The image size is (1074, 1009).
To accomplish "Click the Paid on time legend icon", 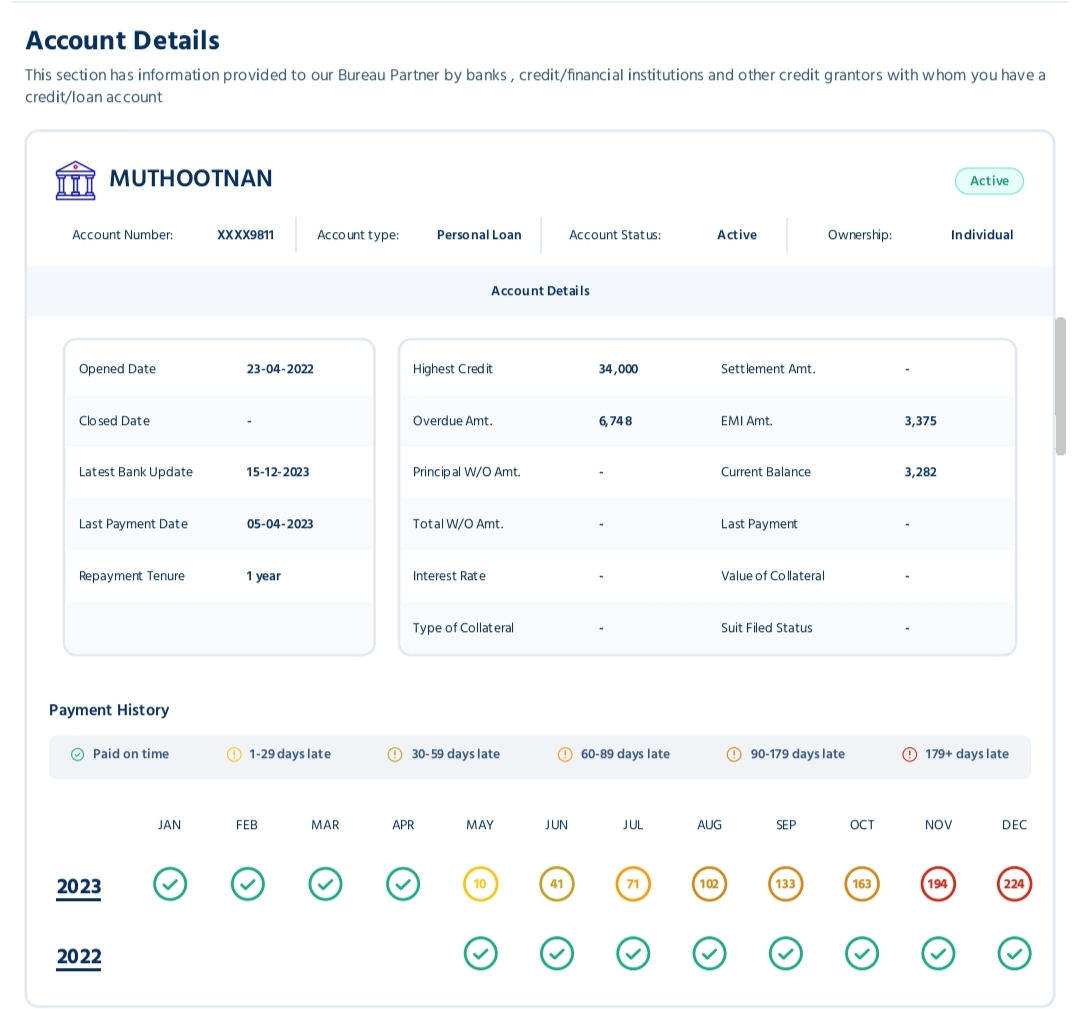I will point(77,754).
